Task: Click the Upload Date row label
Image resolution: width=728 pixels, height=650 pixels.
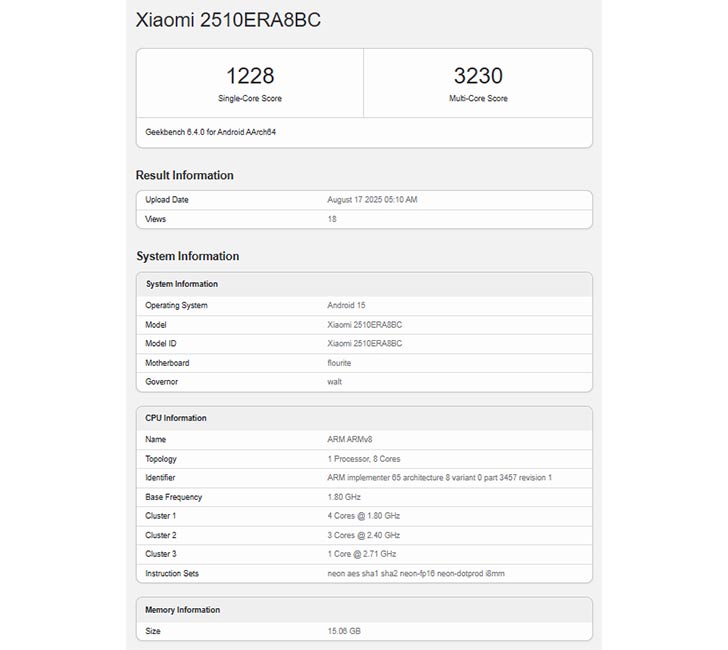Action: click(x=167, y=200)
